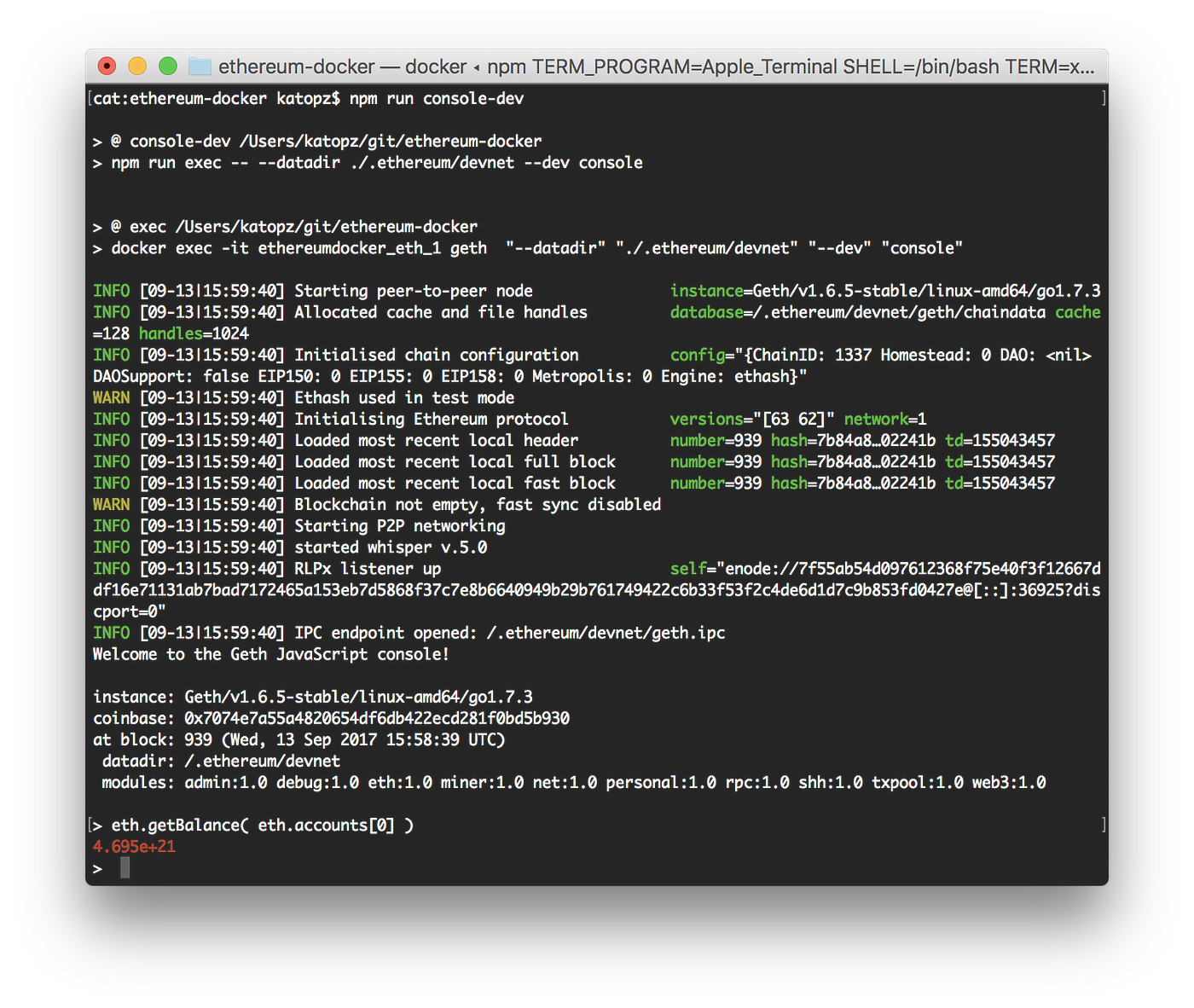Screen dimensions: 1194x1008
Task: Click the red close window button
Action: pyautogui.click(x=107, y=66)
